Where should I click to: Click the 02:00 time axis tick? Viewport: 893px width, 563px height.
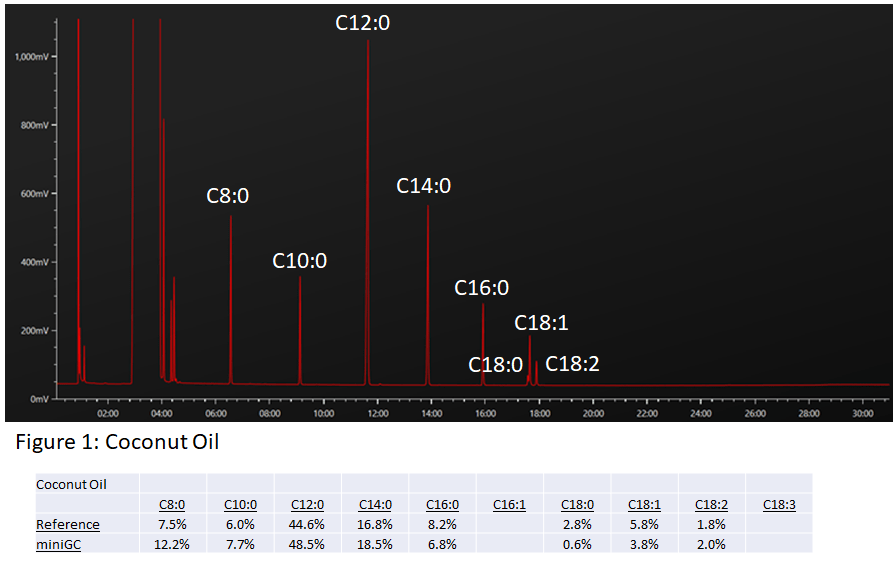click(x=108, y=412)
